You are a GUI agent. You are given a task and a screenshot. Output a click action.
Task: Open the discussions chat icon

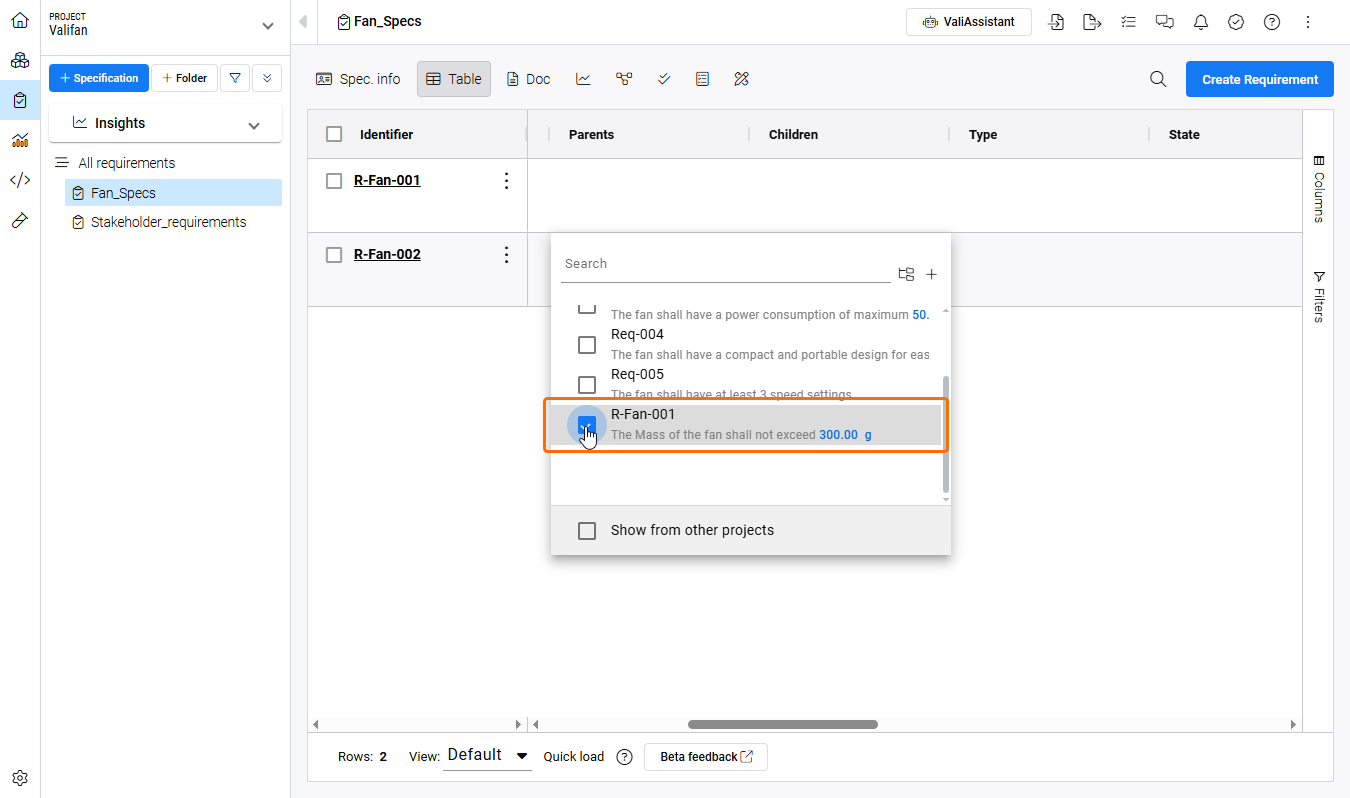[1164, 22]
